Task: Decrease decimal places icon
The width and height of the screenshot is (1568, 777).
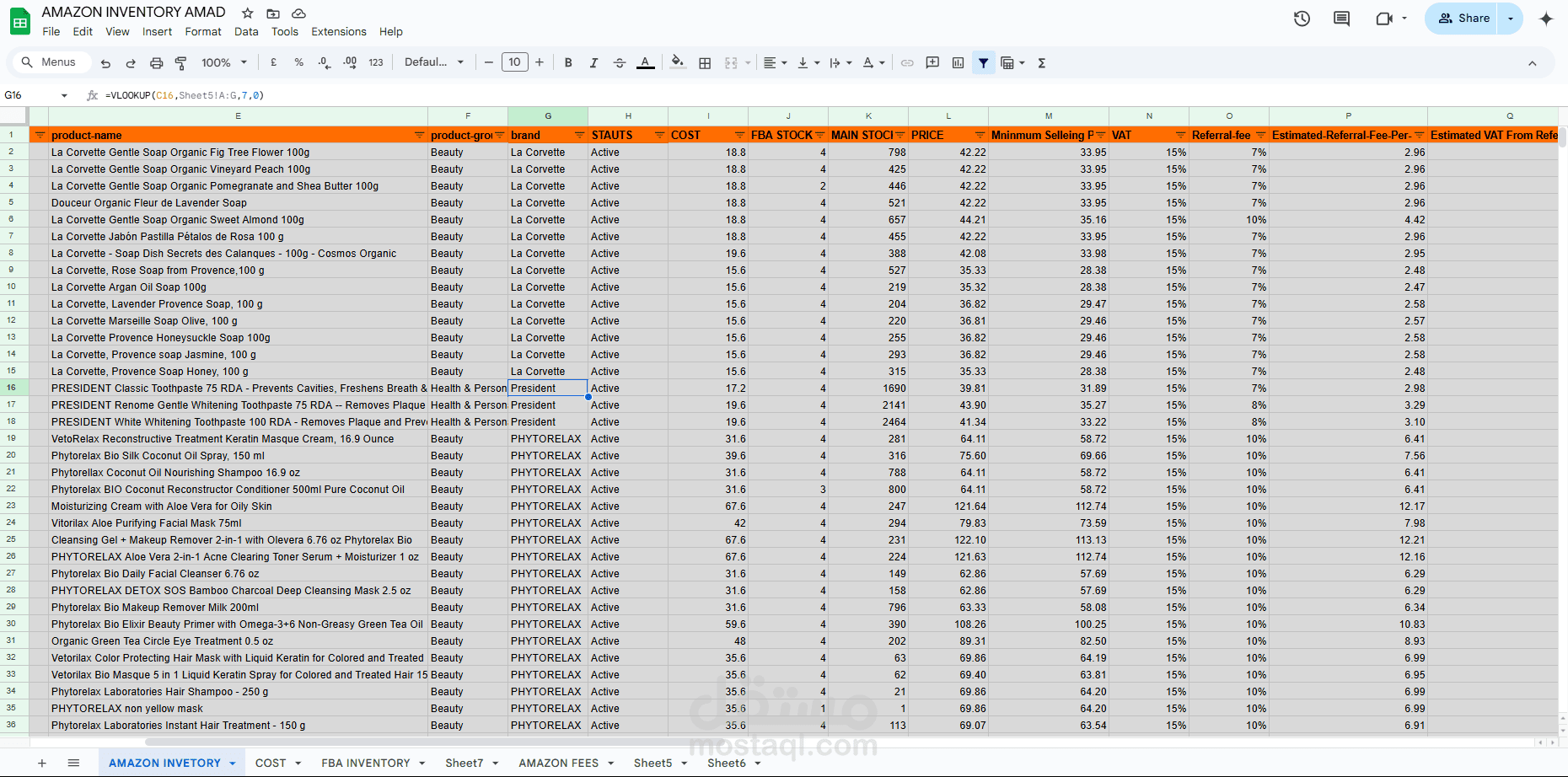Action: (325, 62)
